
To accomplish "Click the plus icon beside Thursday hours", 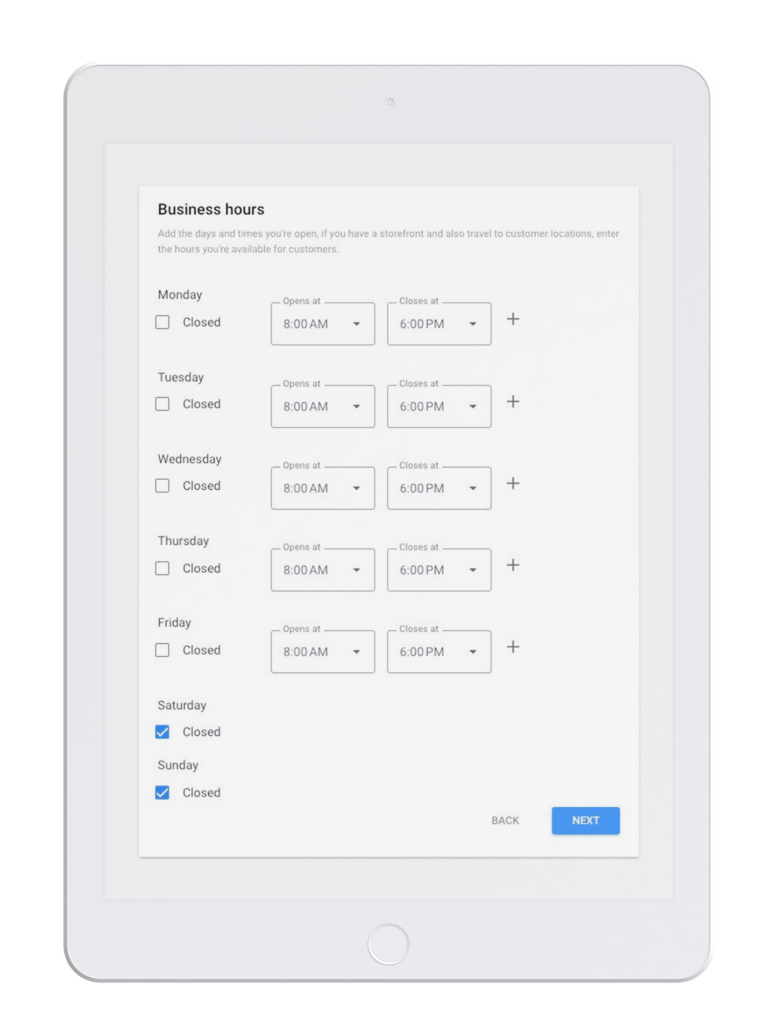I will coord(513,565).
